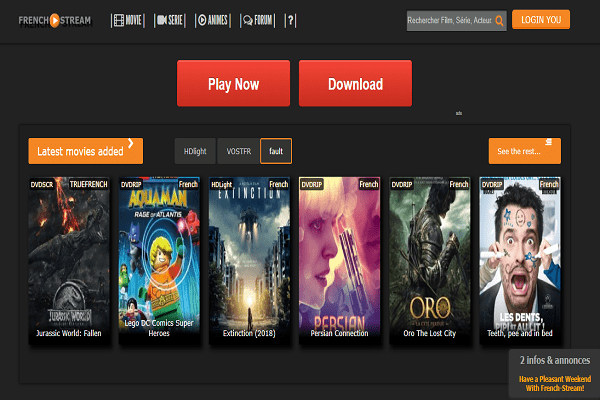Click the question mark help item
The width and height of the screenshot is (600, 400).
290,20
